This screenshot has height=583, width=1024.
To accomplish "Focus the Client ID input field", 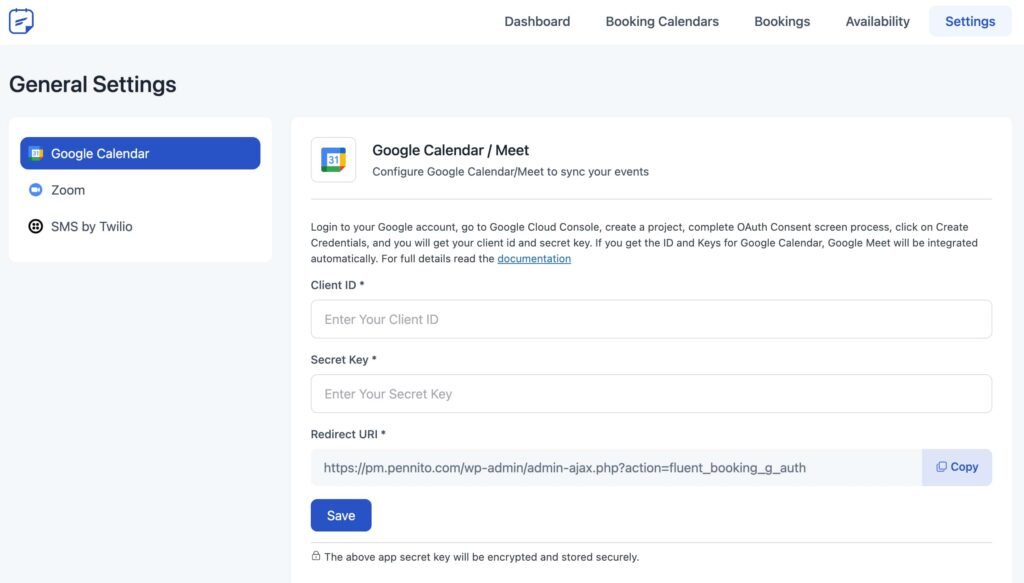I will (x=651, y=319).
